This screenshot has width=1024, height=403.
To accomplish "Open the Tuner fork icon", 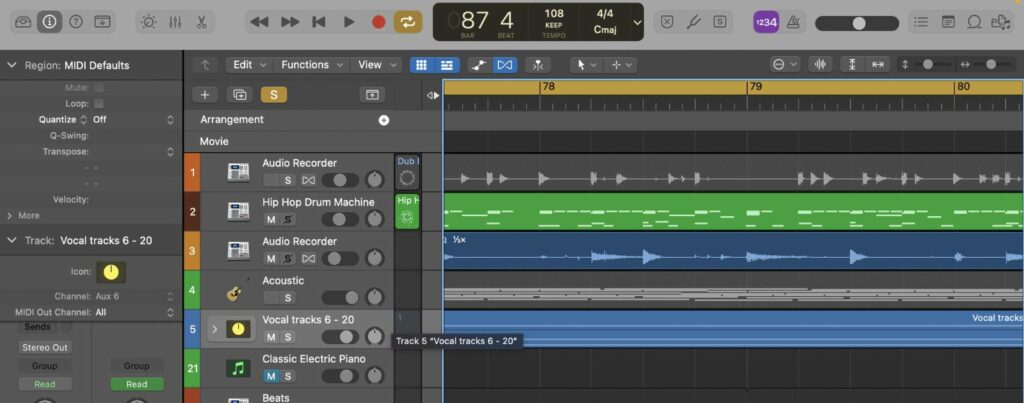I will click(x=693, y=22).
